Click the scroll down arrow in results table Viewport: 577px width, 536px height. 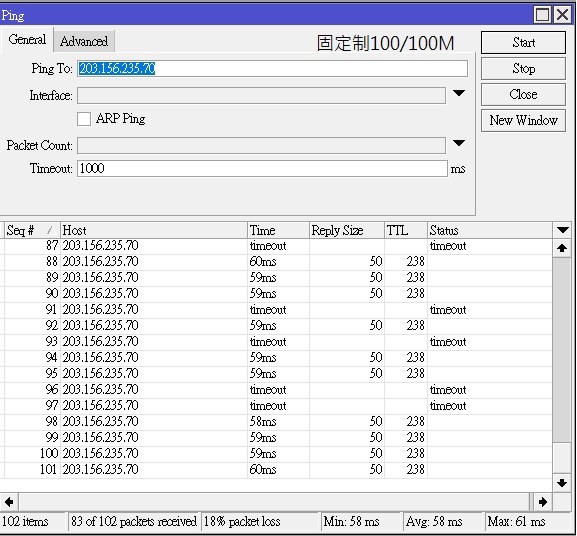click(562, 483)
